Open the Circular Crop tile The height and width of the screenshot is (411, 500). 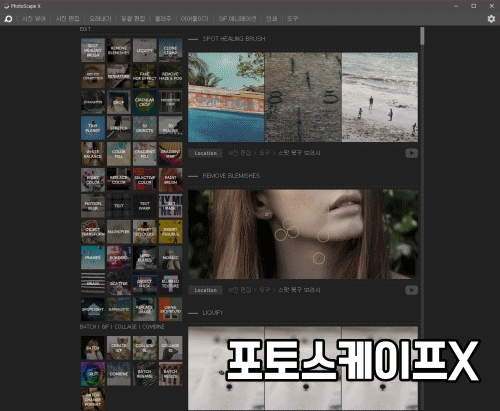[x=145, y=102]
